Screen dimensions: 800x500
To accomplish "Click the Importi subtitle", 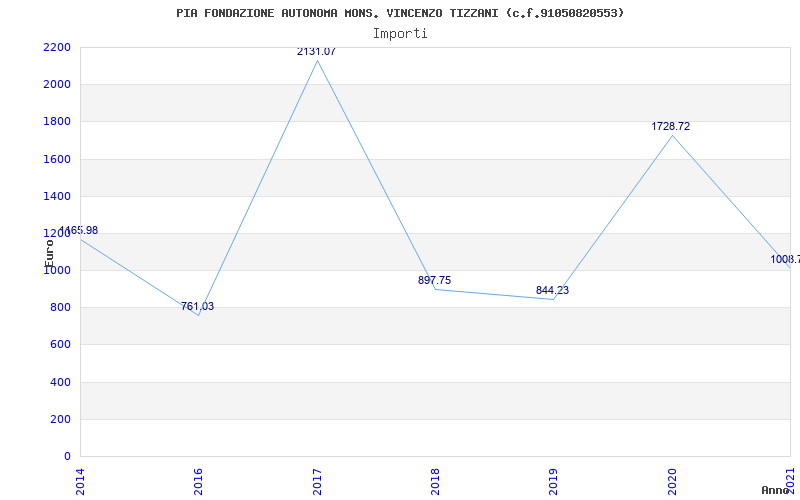I will 400,34.
